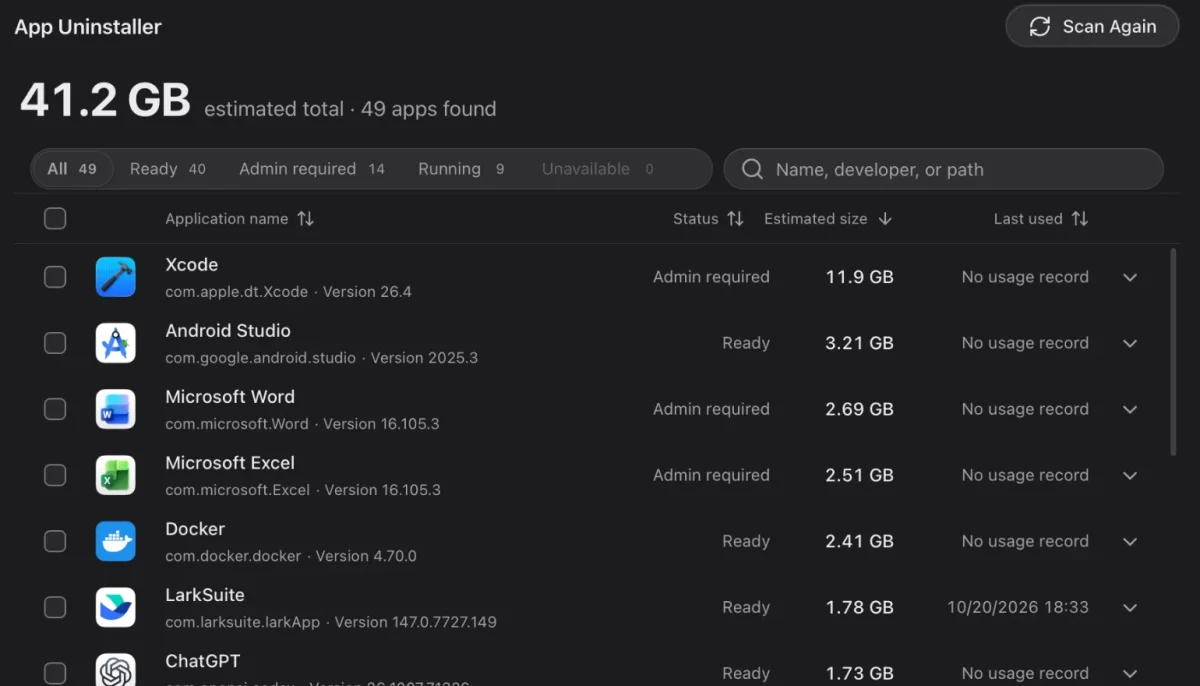Click com.larksuite.larkApp Version 147.0.7727.149 text
1200x686 pixels.
[331, 622]
